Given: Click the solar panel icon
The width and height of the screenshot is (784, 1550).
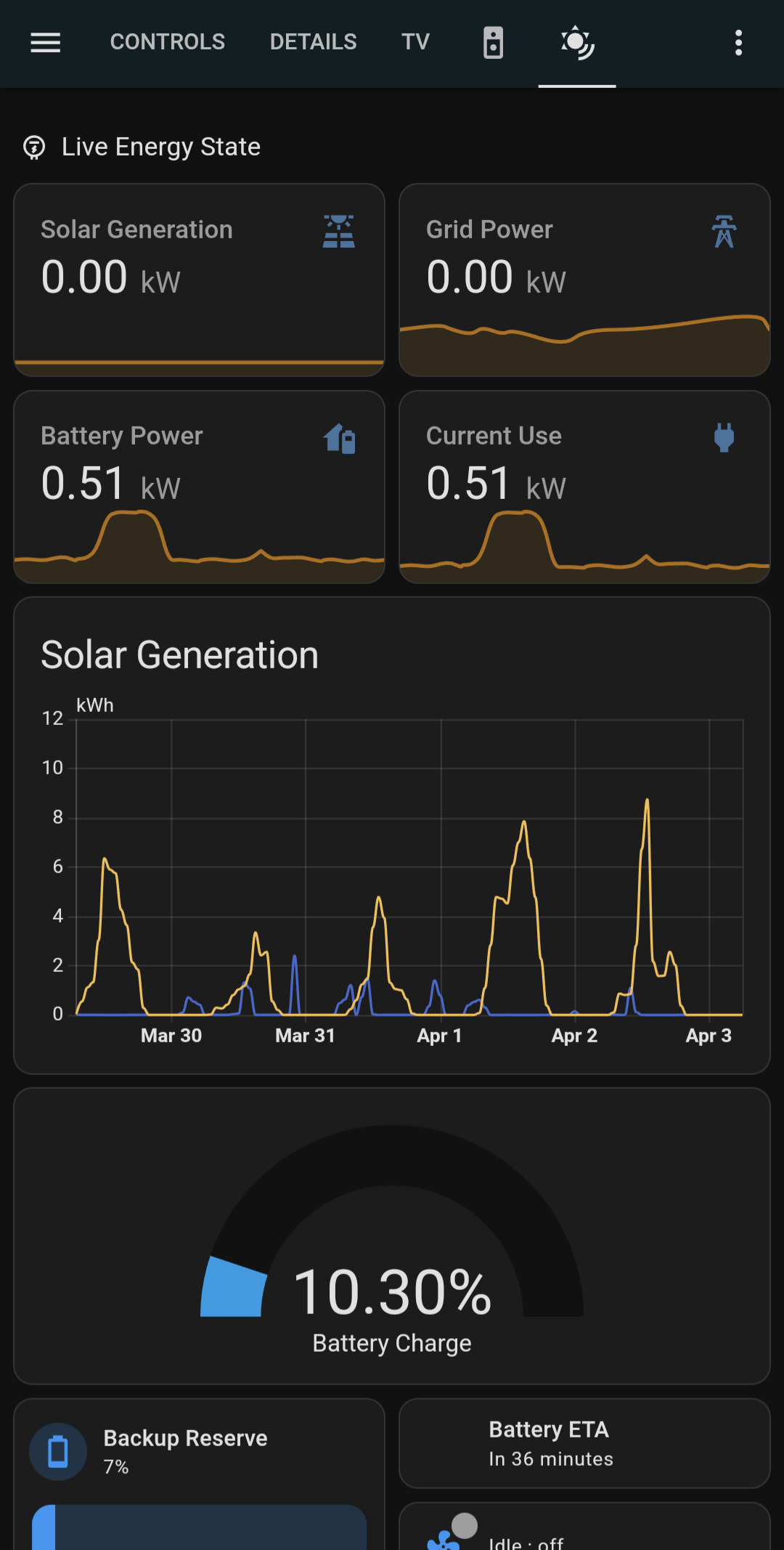Looking at the screenshot, I should (338, 232).
